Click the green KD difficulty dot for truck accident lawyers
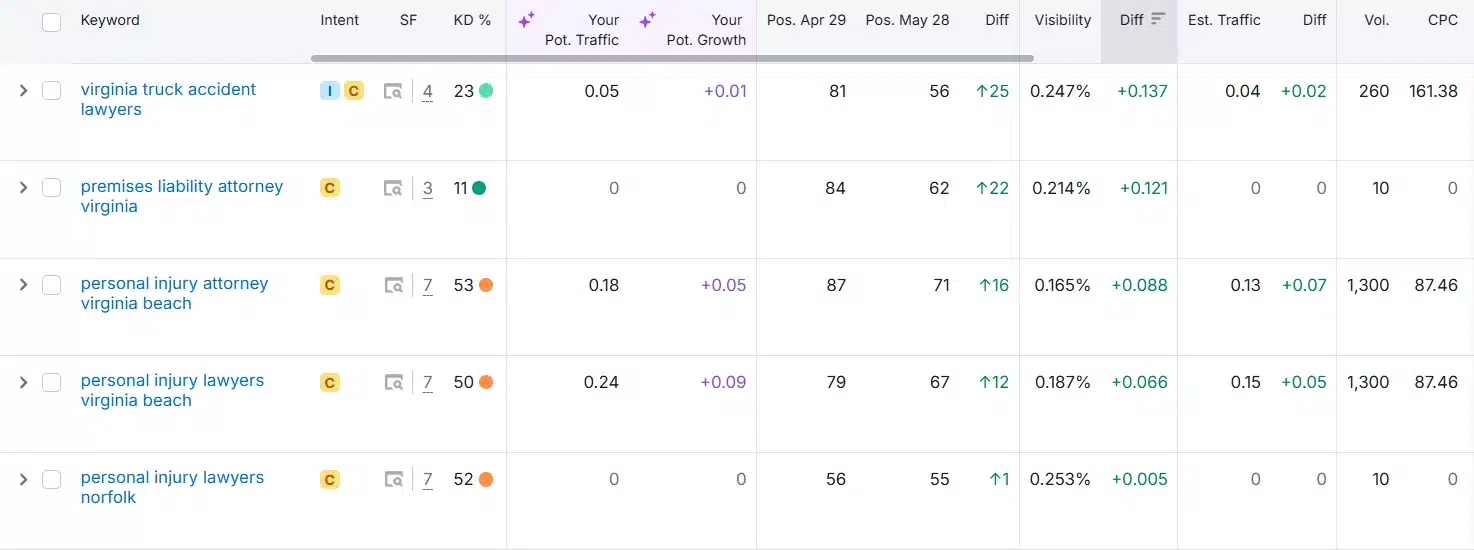 486,91
